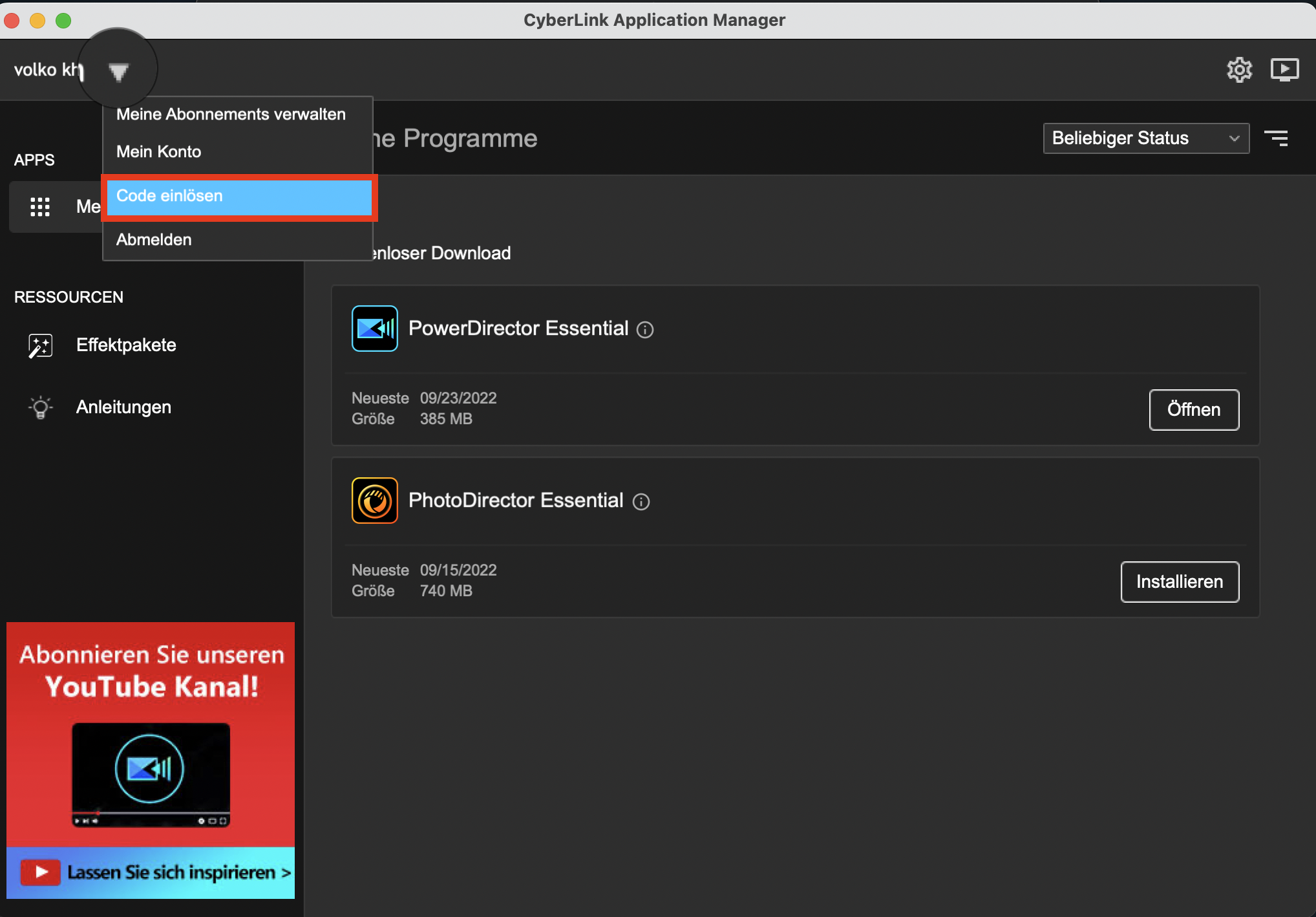Minimize window with yellow button
1316x917 pixels.
click(37, 21)
